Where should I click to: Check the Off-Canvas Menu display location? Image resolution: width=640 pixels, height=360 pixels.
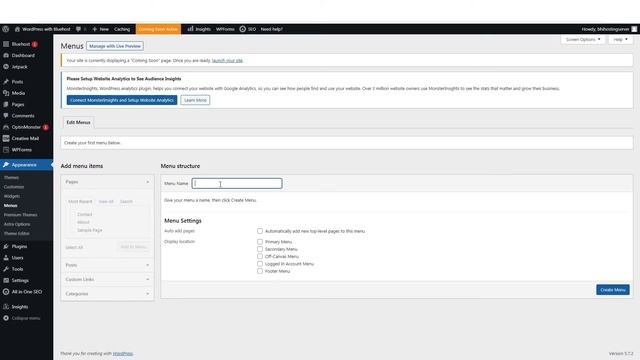[x=260, y=256]
